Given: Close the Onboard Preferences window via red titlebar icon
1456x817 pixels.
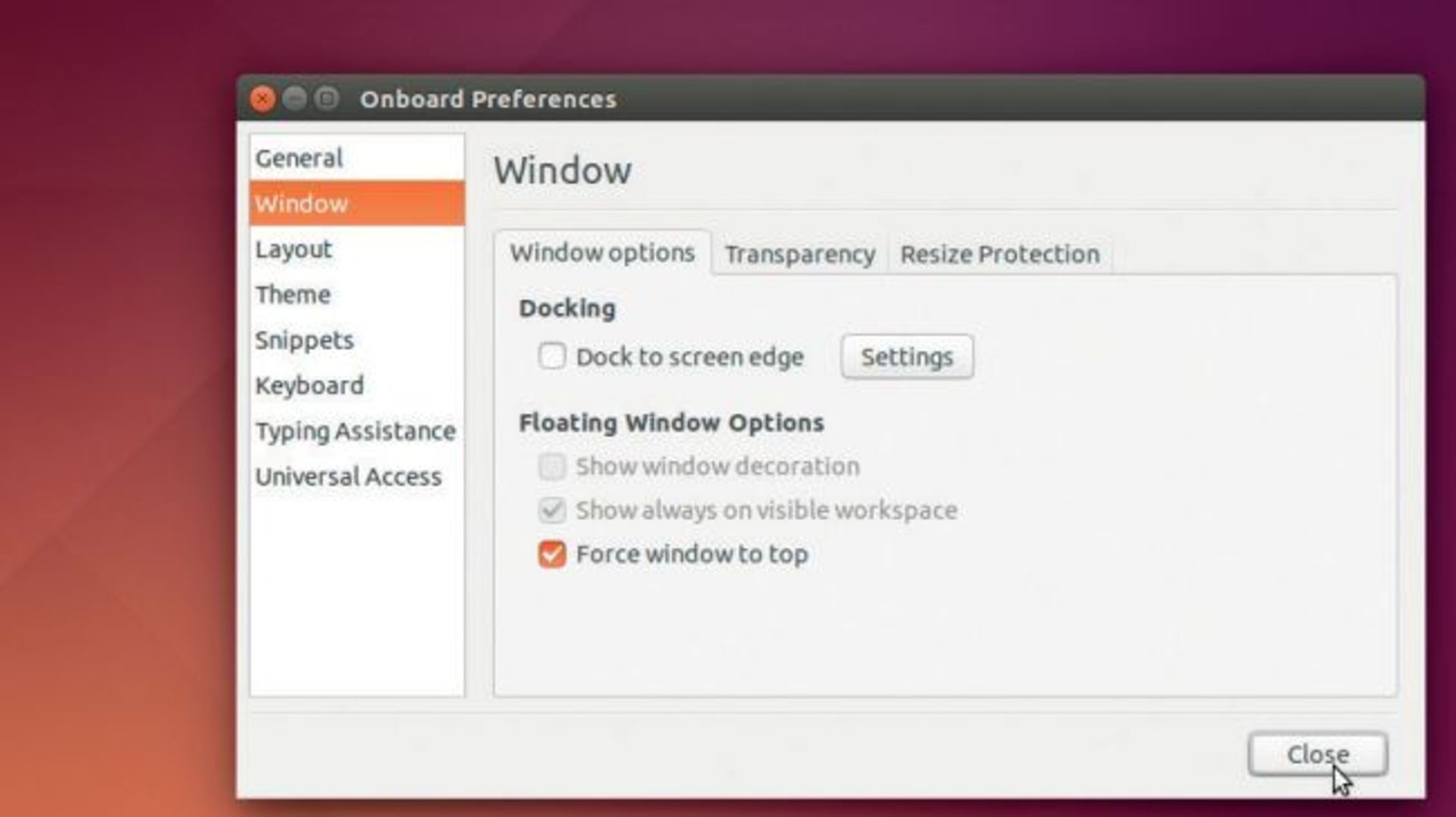Looking at the screenshot, I should point(262,99).
